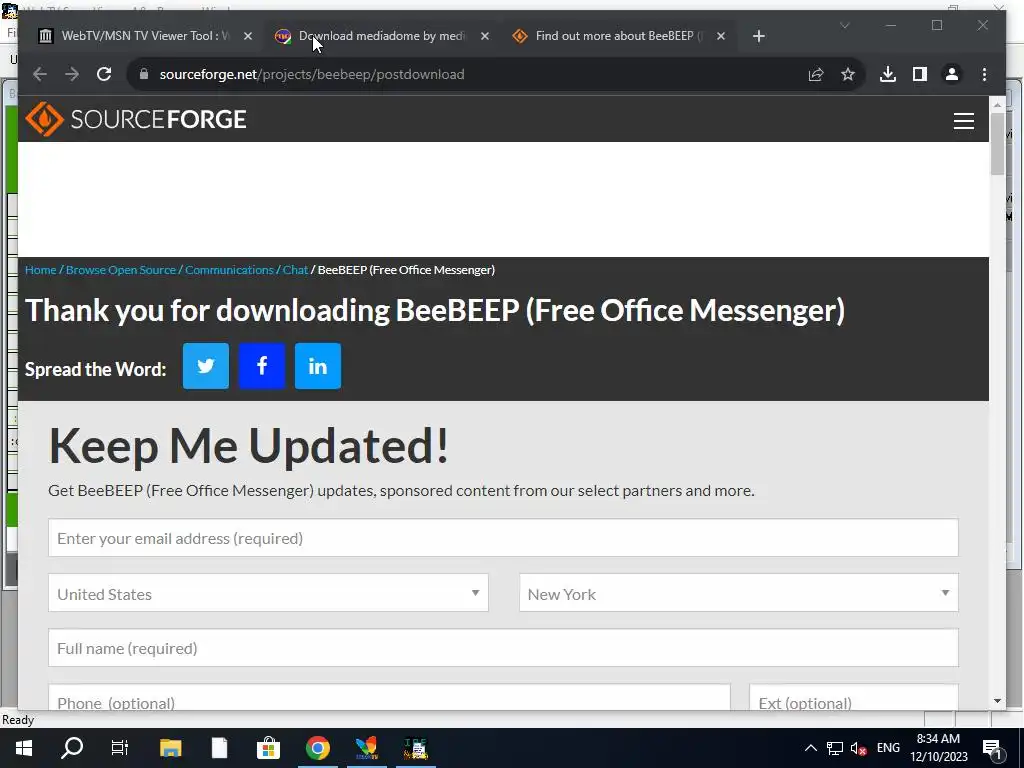Click the scrollbar up arrow
The height and width of the screenshot is (768, 1024).
tap(997, 104)
